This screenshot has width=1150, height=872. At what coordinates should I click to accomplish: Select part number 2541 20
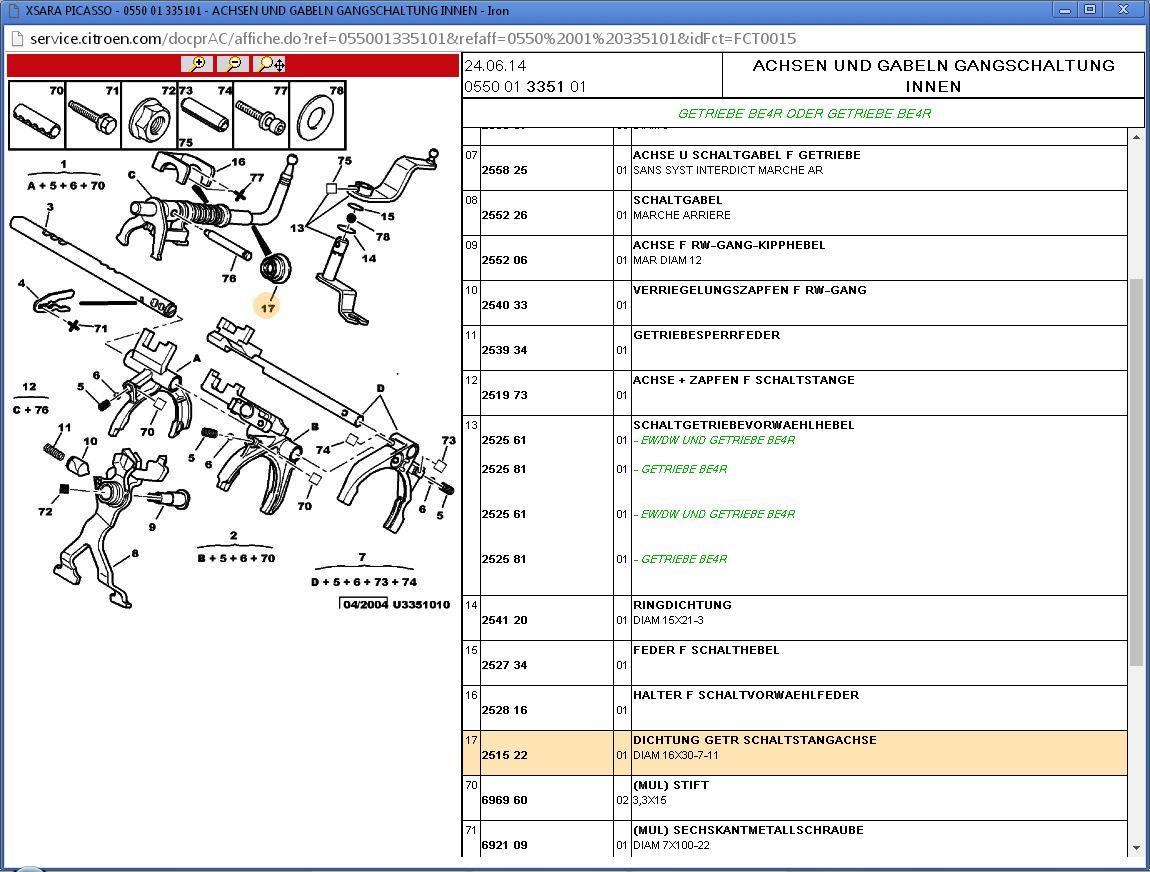click(505, 620)
